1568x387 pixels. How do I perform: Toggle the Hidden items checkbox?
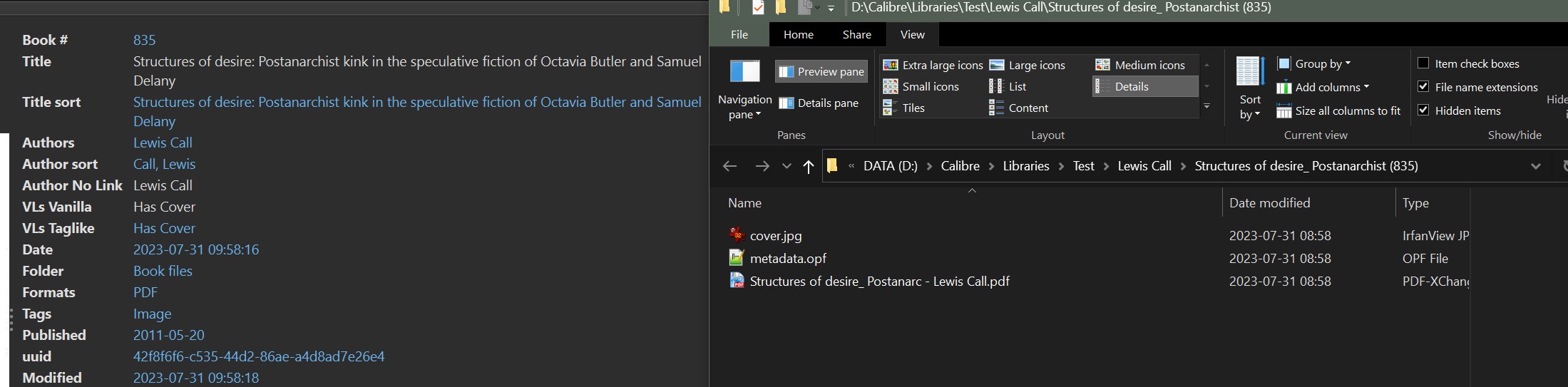[x=1423, y=110]
